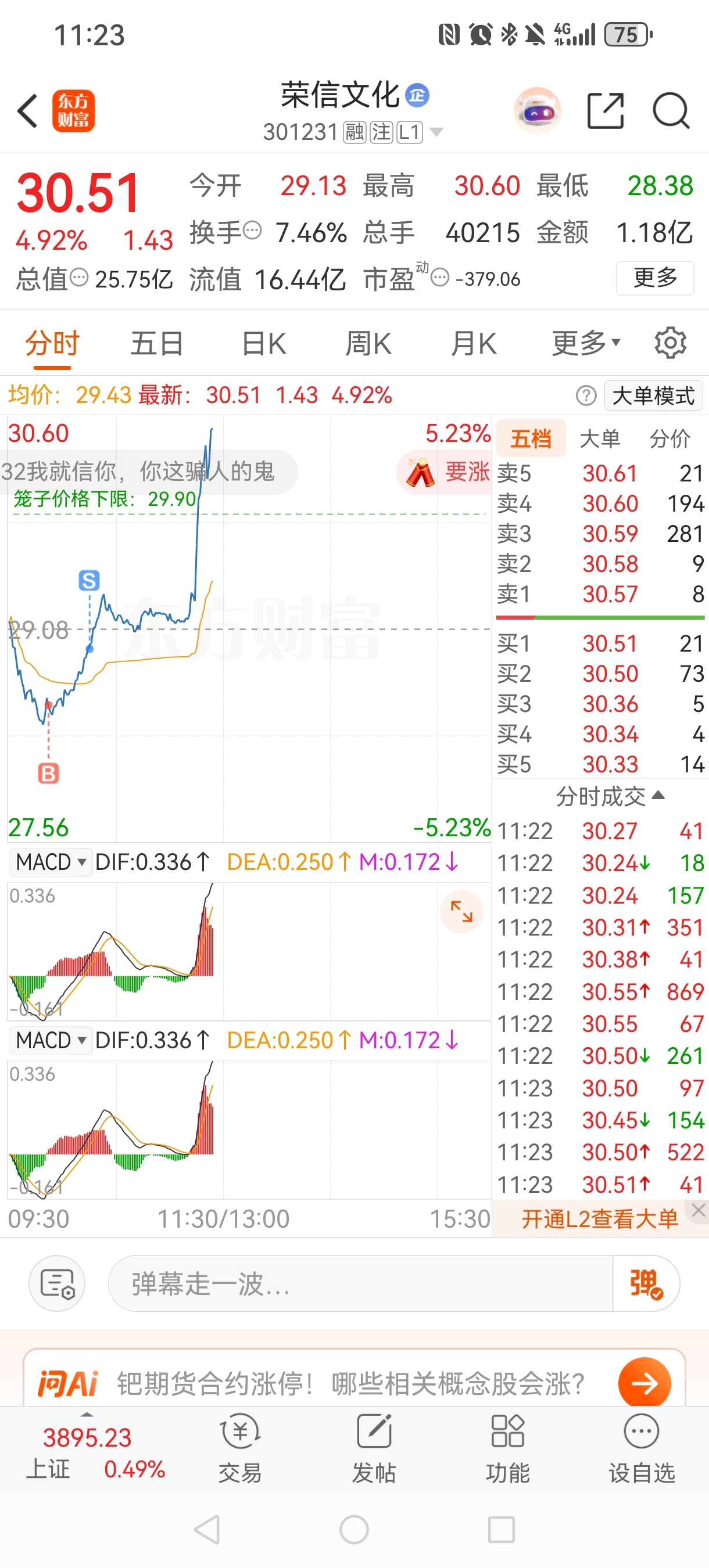709x1568 pixels.
Task: Tap the orange arrow in 问AI banner
Action: coord(644,1383)
